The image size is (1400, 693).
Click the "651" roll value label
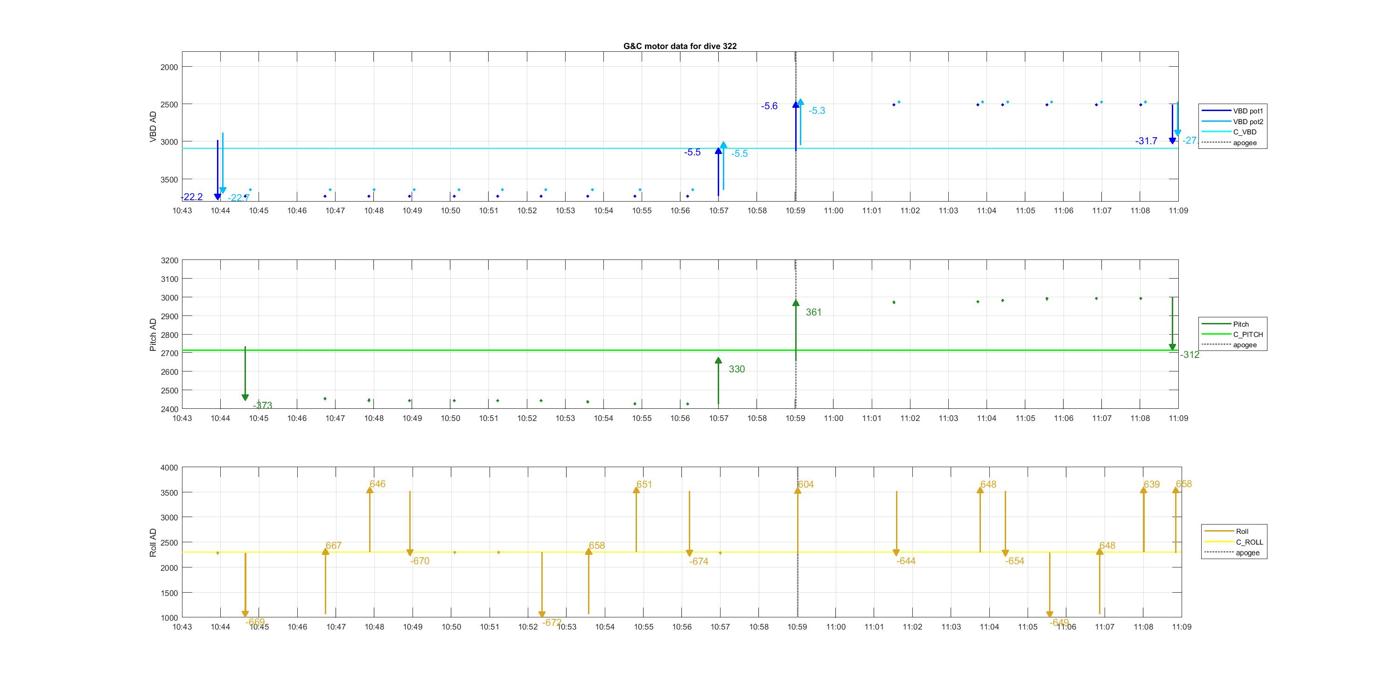coord(644,484)
